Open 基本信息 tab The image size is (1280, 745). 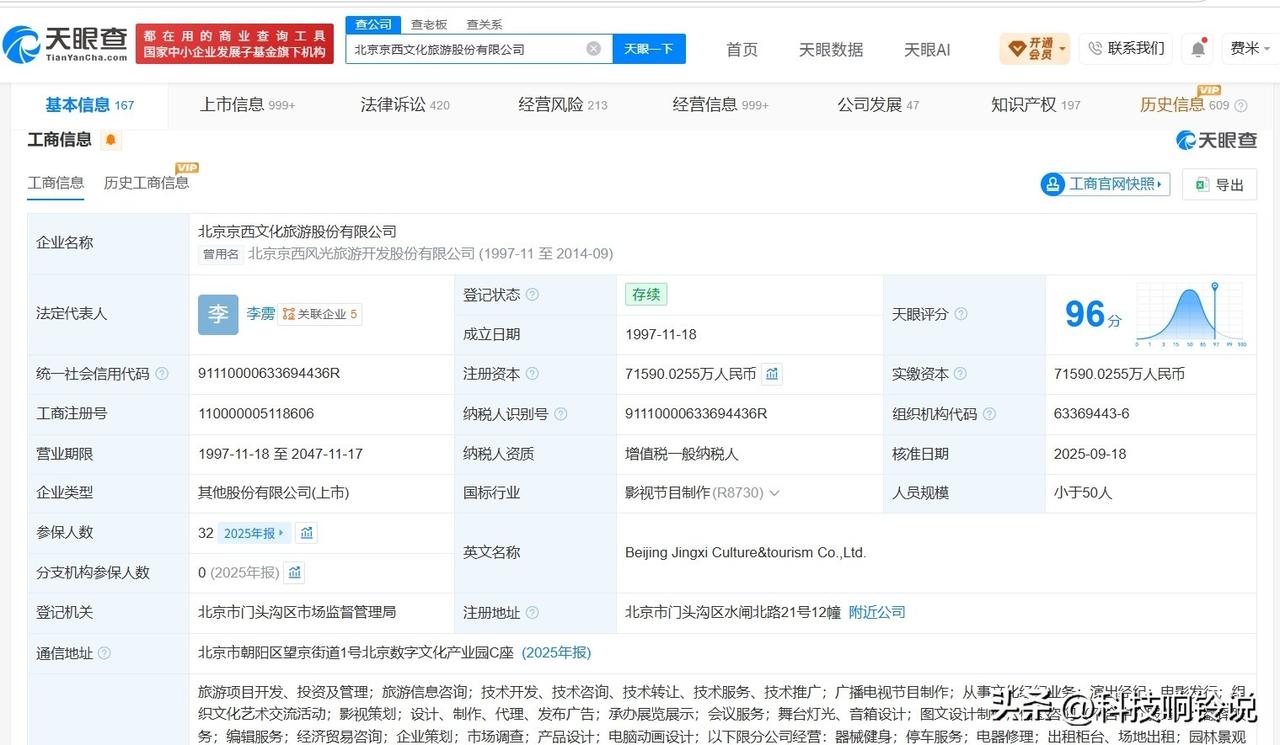pos(89,105)
